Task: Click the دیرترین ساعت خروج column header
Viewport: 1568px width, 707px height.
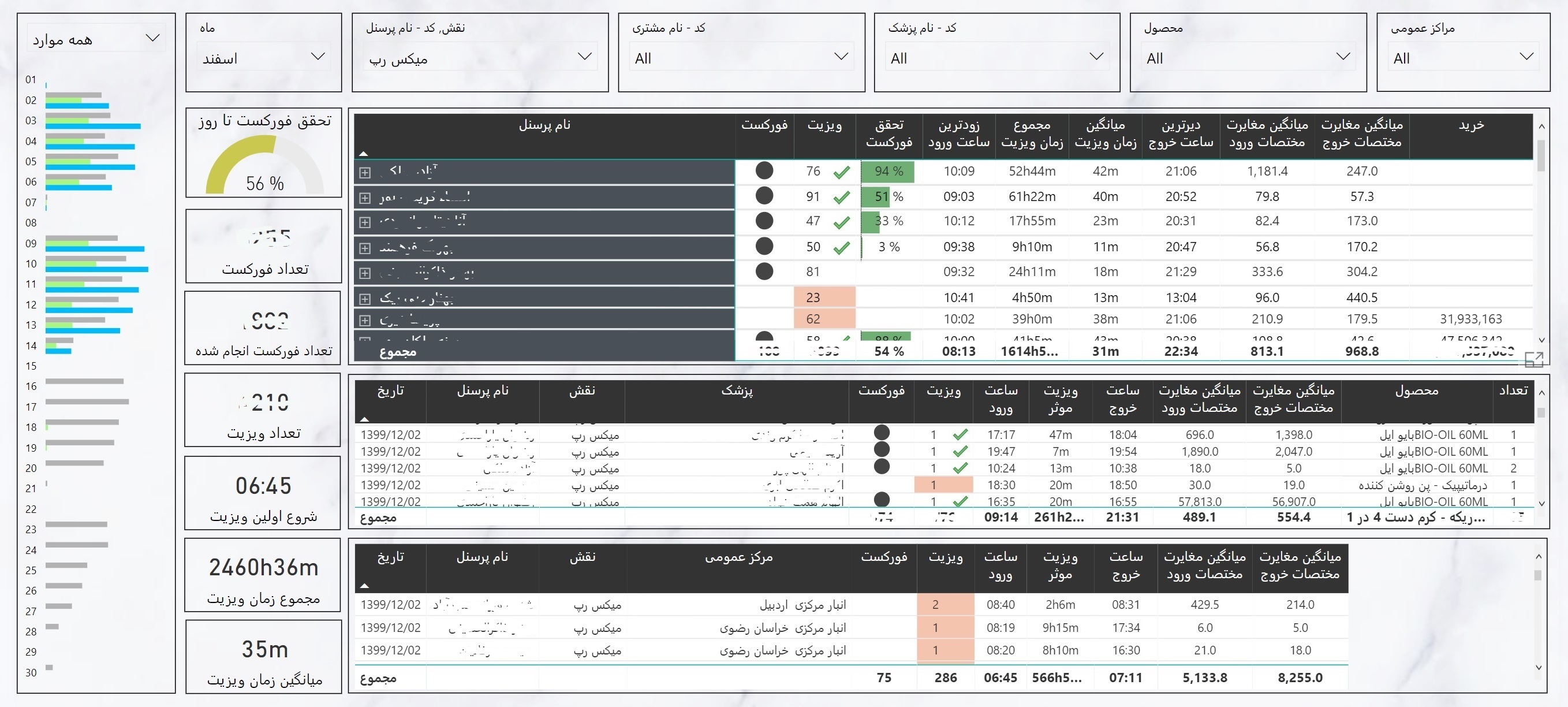Action: tap(1180, 133)
